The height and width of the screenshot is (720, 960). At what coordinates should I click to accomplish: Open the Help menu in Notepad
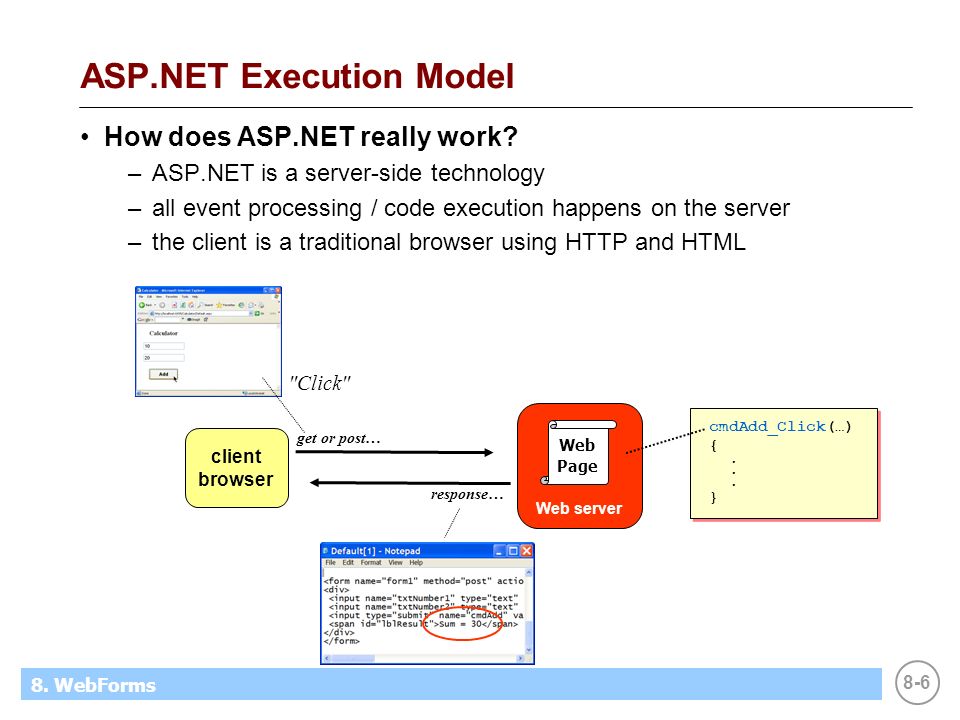416,563
